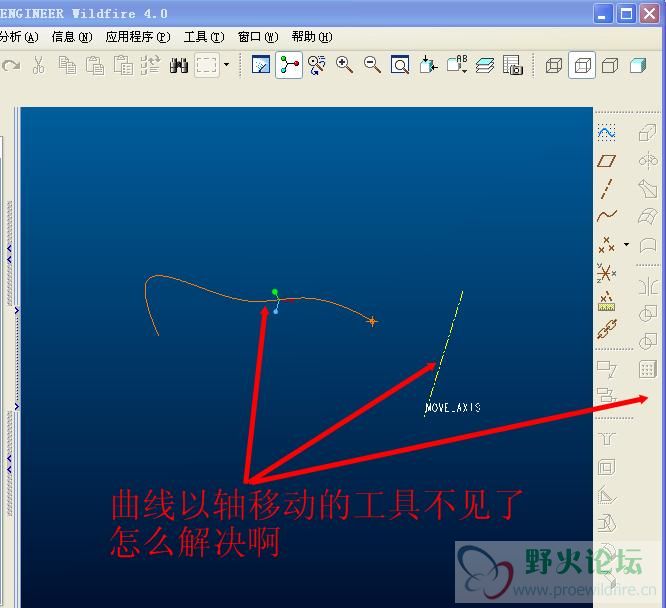This screenshot has width=666, height=608.
Task: Click the greyed Style surface tool
Action: tap(648, 245)
